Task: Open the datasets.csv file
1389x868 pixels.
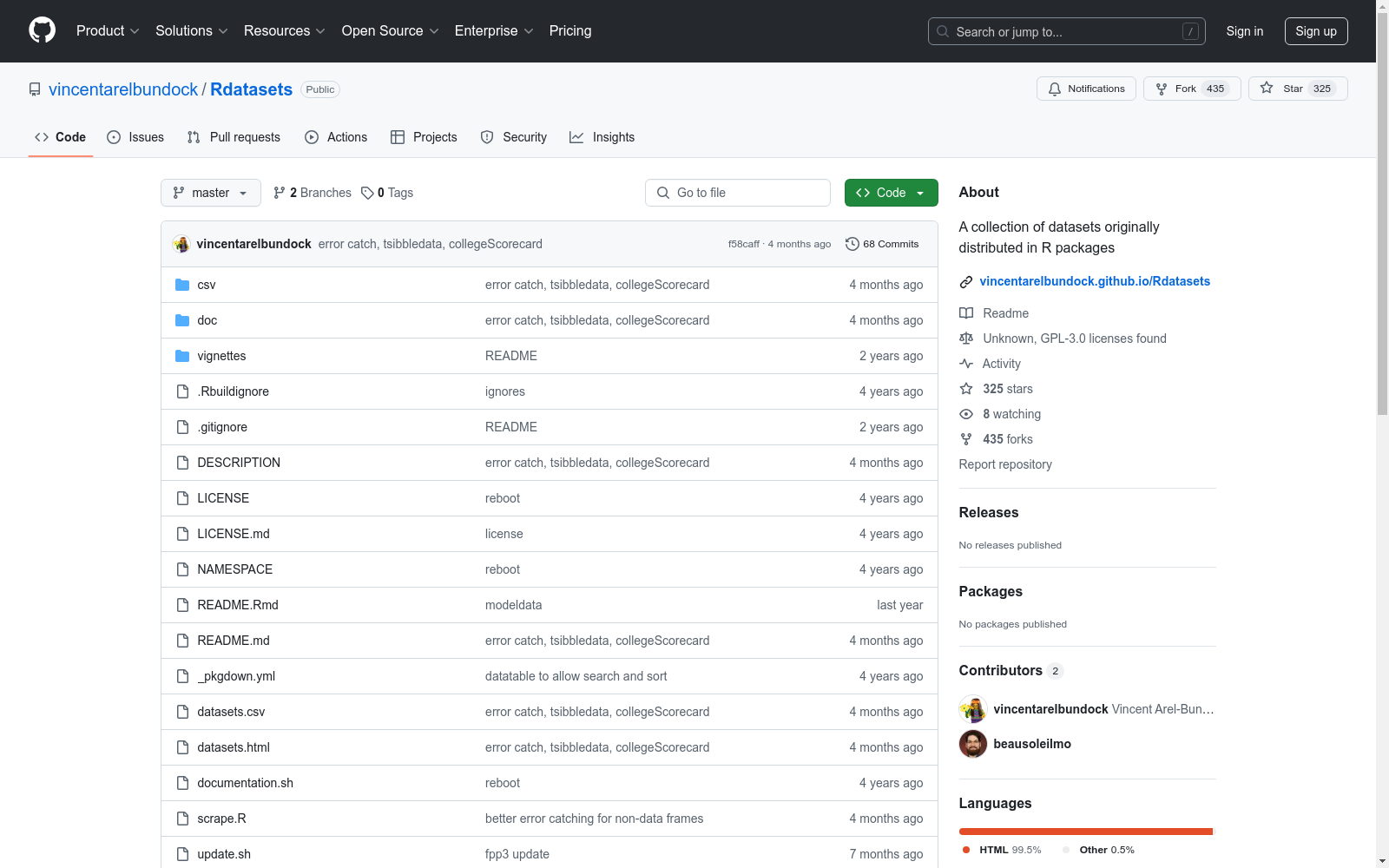Action: (x=231, y=712)
